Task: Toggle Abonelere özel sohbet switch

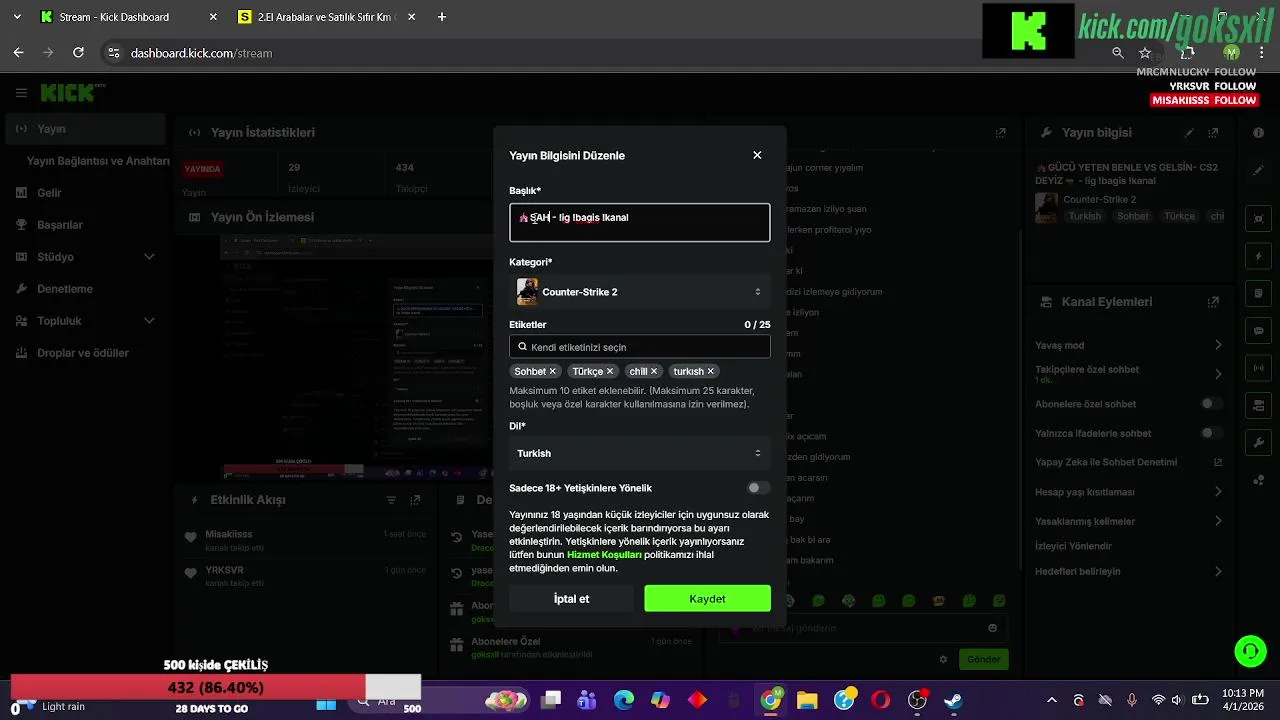Action: (1211, 404)
